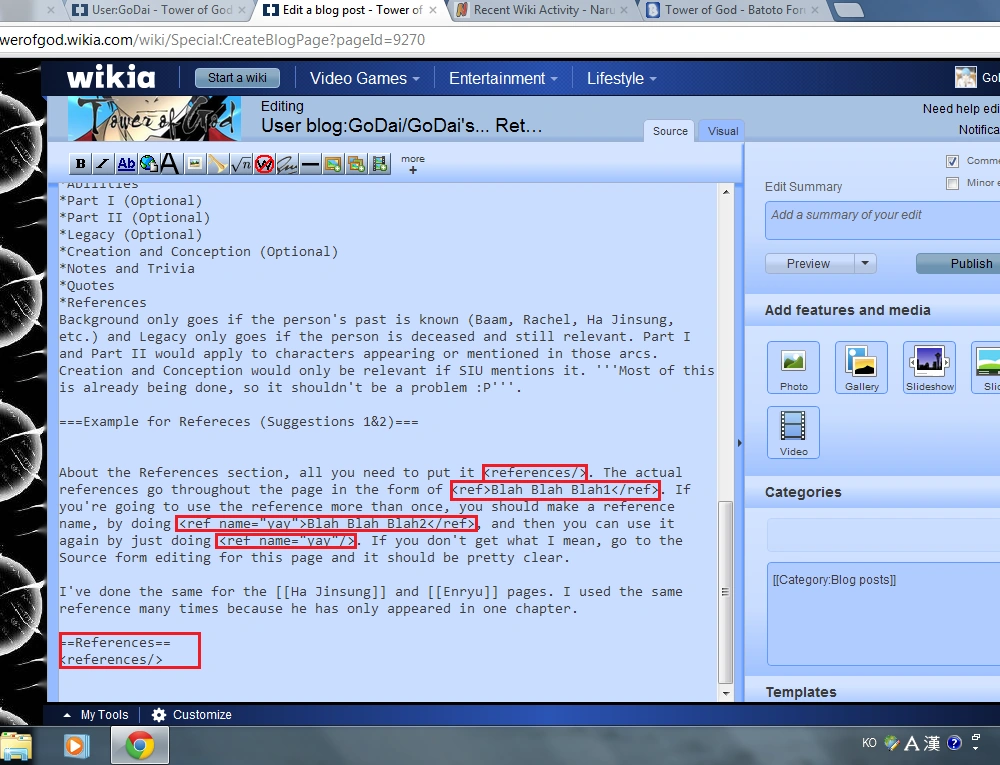Open Tower of God wiki logo image
This screenshot has width=1000, height=765.
tap(154, 119)
